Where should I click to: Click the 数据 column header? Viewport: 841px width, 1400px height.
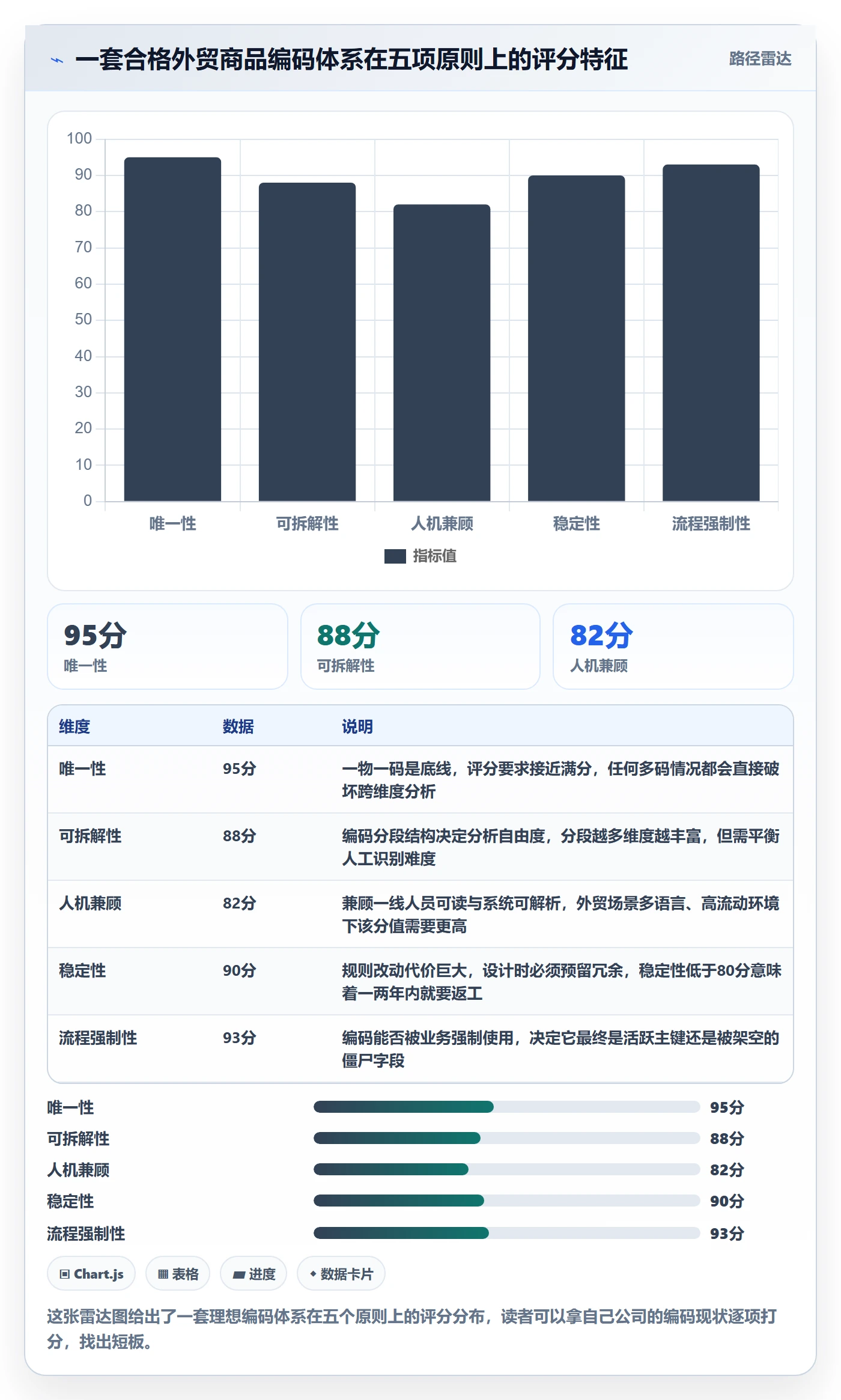238,726
